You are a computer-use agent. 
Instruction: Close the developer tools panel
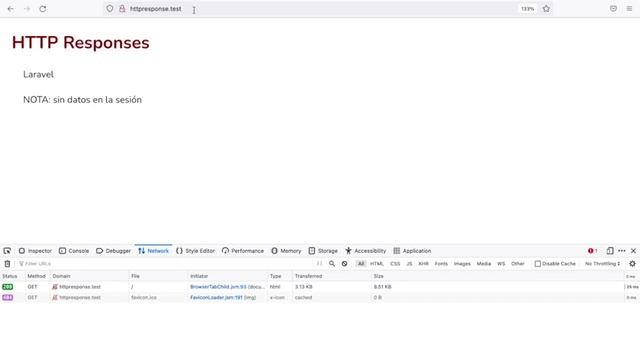click(x=633, y=251)
